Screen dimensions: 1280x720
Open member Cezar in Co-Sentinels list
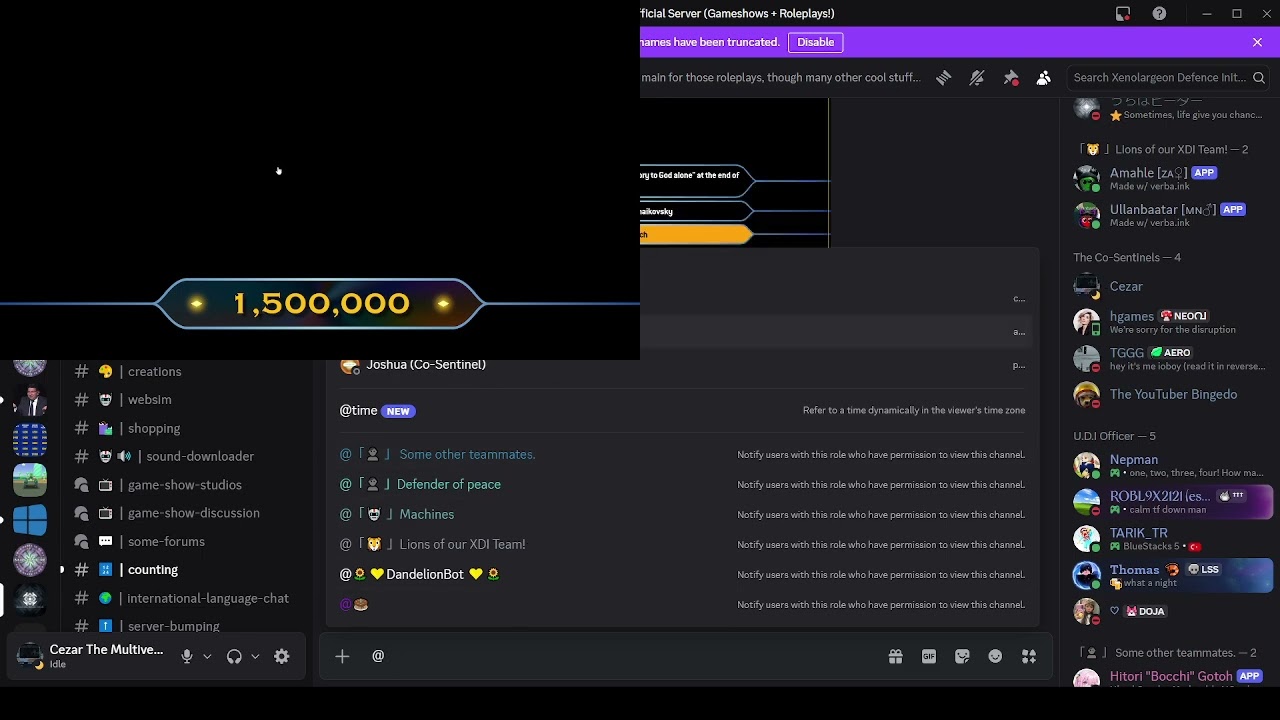[x=1169, y=286]
